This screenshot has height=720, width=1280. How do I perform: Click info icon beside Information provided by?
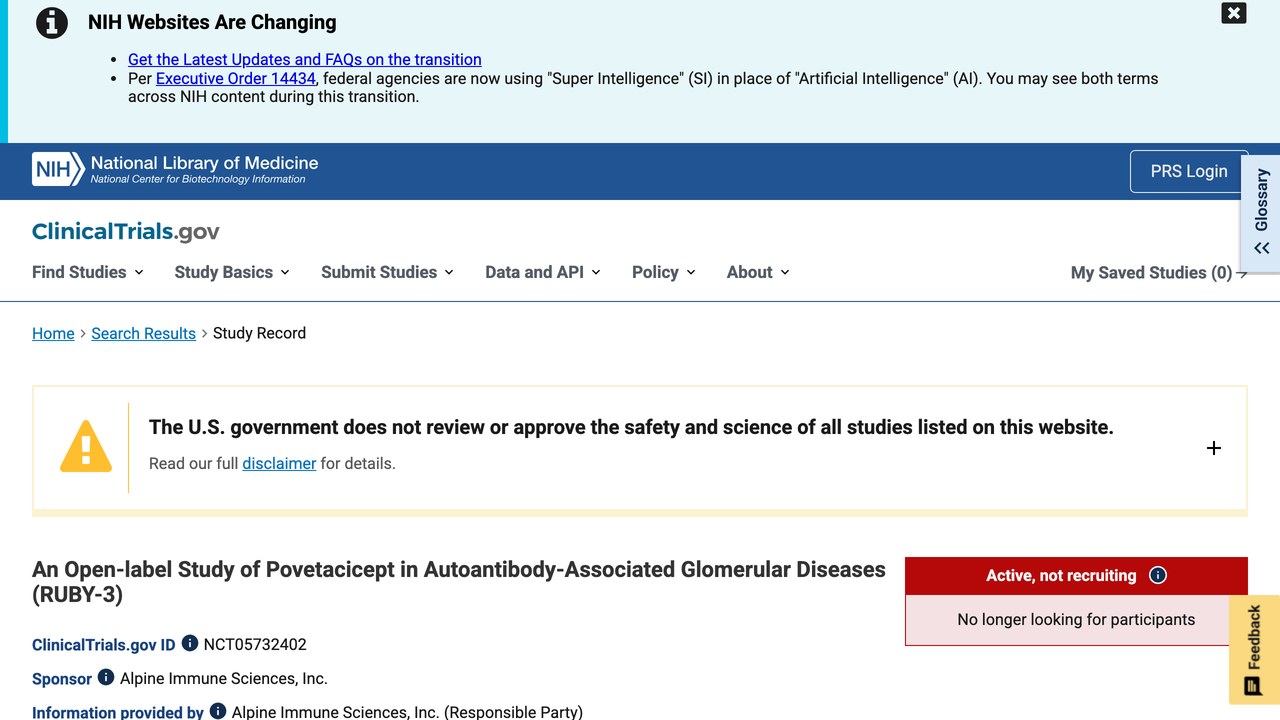point(218,712)
